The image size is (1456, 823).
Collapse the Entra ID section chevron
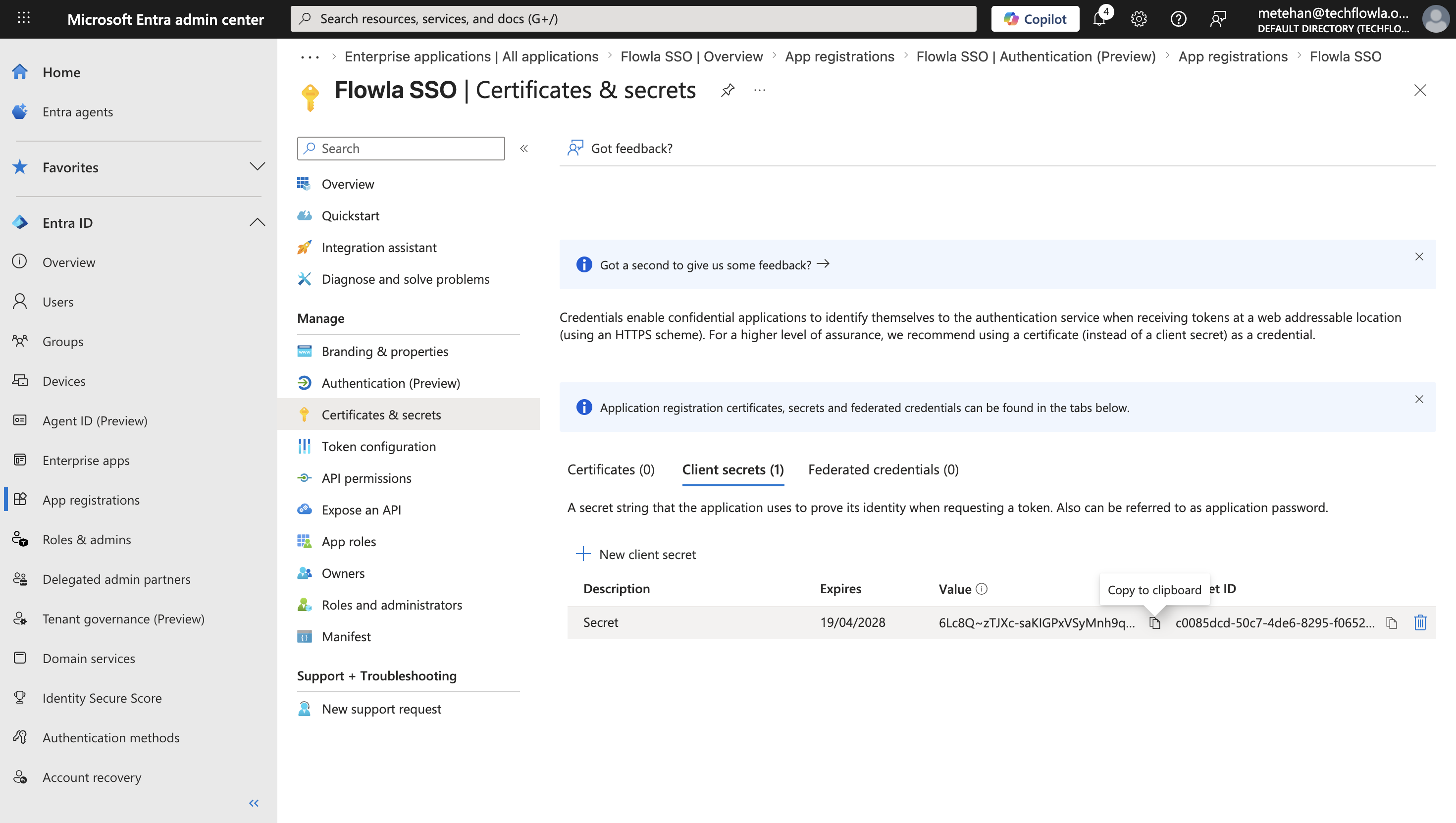[257, 222]
